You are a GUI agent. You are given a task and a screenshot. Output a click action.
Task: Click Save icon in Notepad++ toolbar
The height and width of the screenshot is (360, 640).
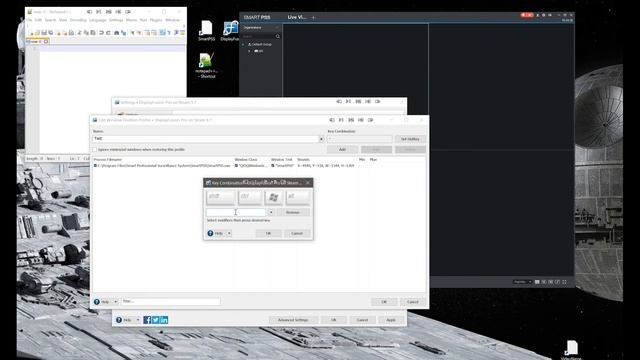44,33
